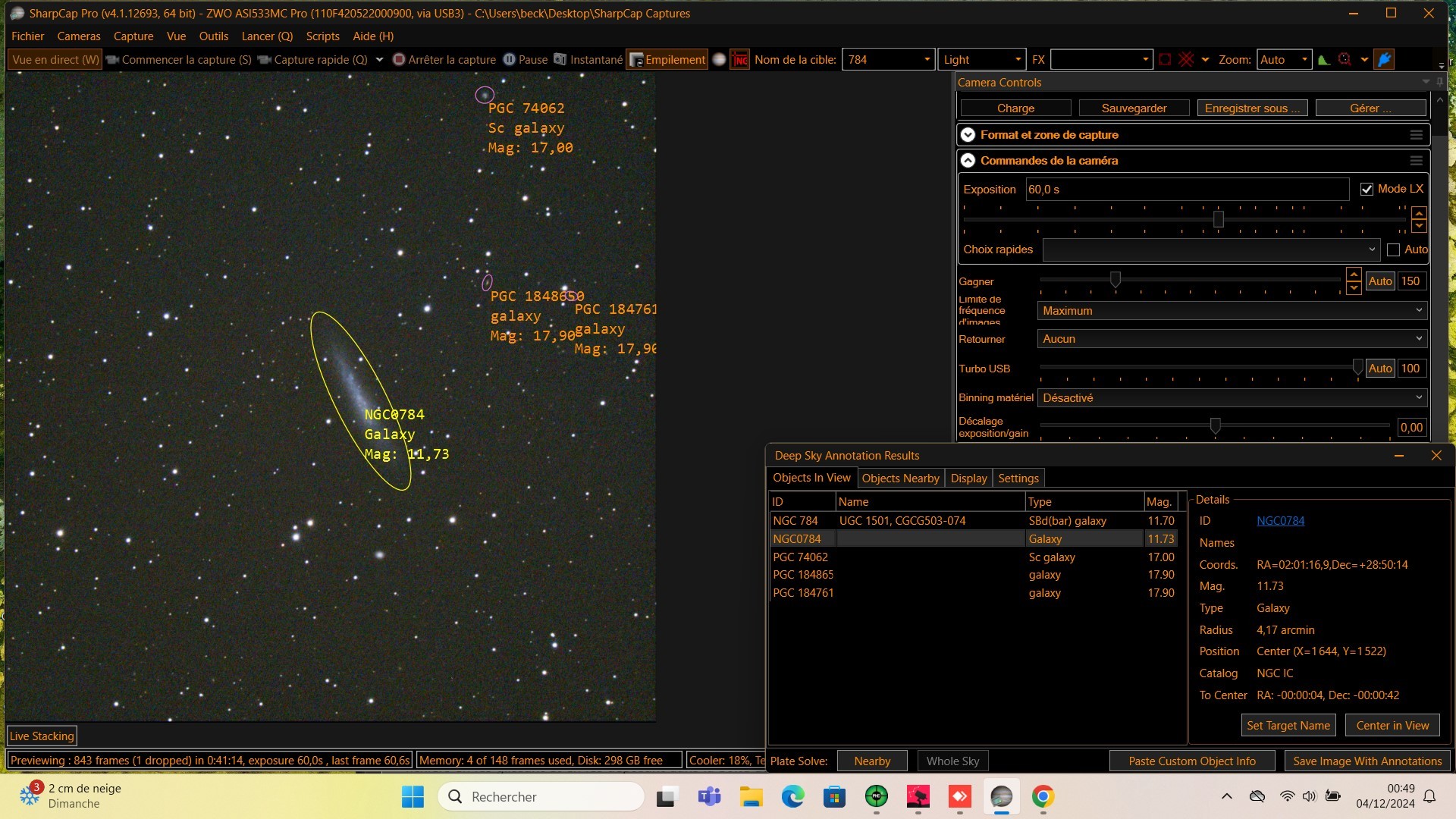Click the Windows Rechercher search box
The width and height of the screenshot is (1456, 819).
click(541, 797)
